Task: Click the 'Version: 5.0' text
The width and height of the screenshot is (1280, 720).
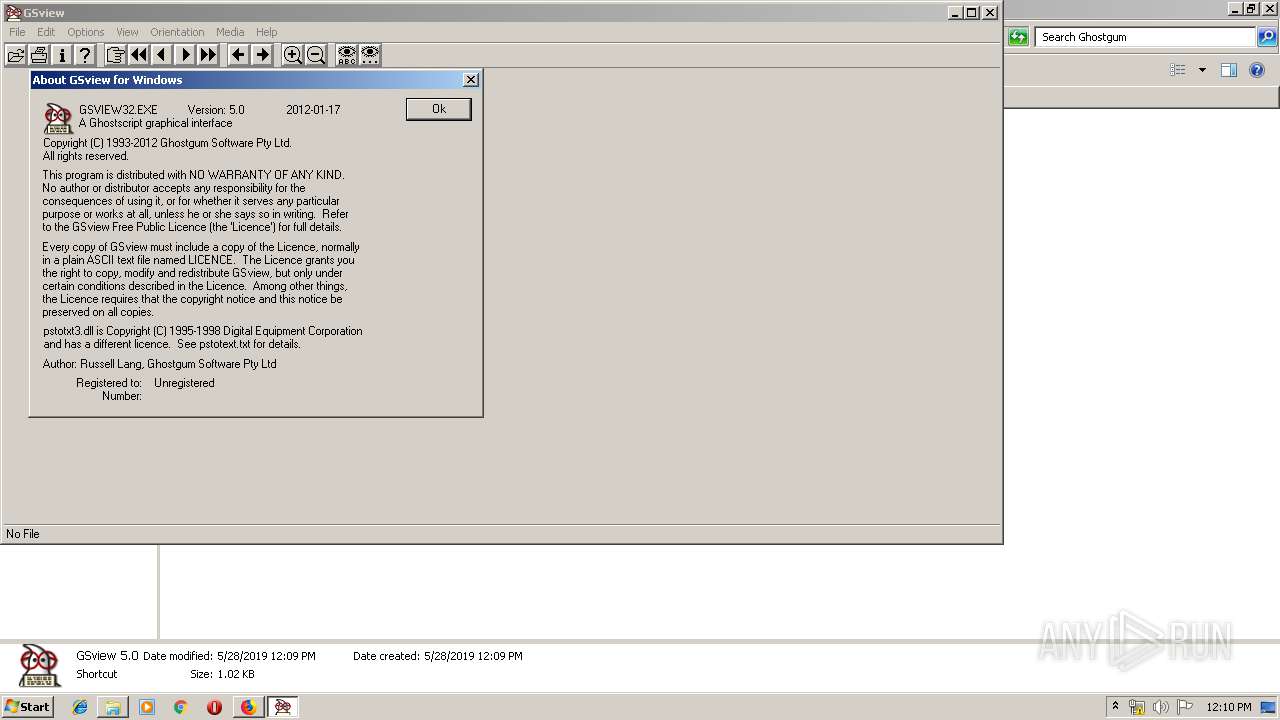Action: 216,110
